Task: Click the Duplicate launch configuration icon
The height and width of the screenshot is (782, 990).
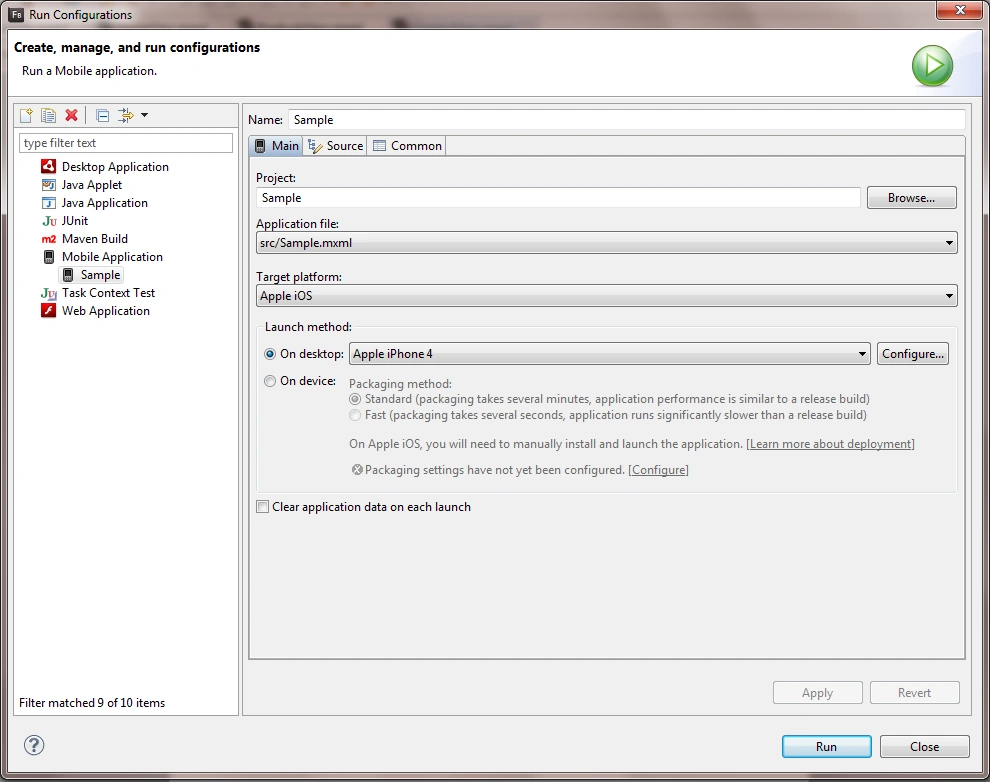Action: coord(48,115)
